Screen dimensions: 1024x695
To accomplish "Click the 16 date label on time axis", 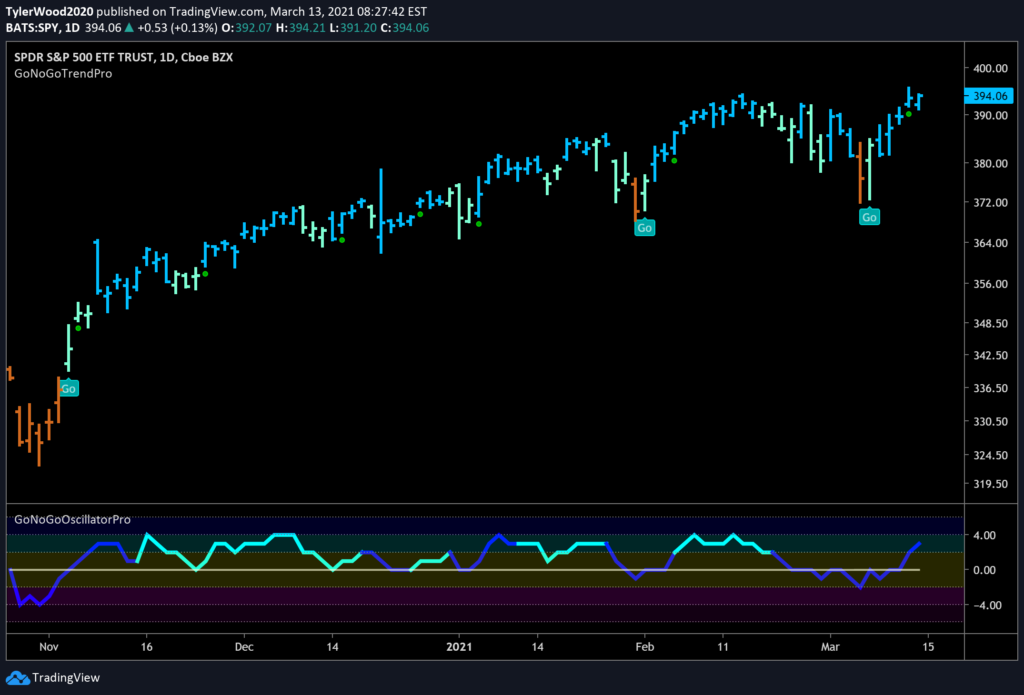I will [x=146, y=647].
